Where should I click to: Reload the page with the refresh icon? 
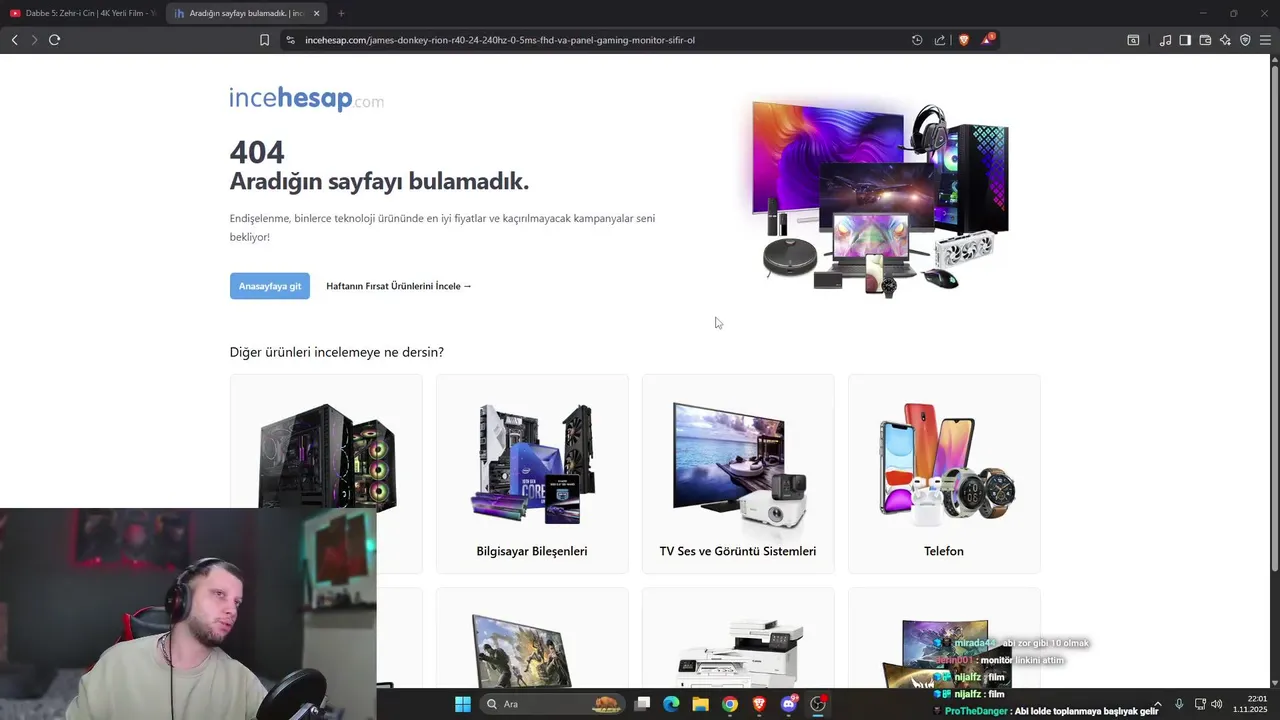pyautogui.click(x=54, y=40)
